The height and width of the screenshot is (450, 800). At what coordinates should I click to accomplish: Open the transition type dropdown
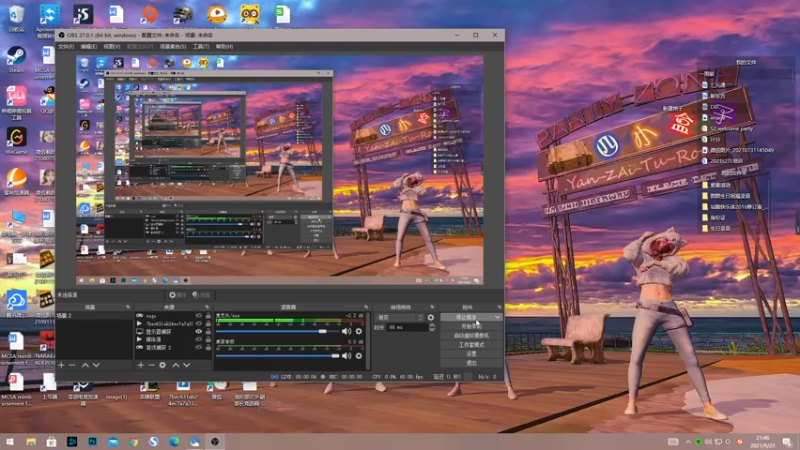(399, 317)
